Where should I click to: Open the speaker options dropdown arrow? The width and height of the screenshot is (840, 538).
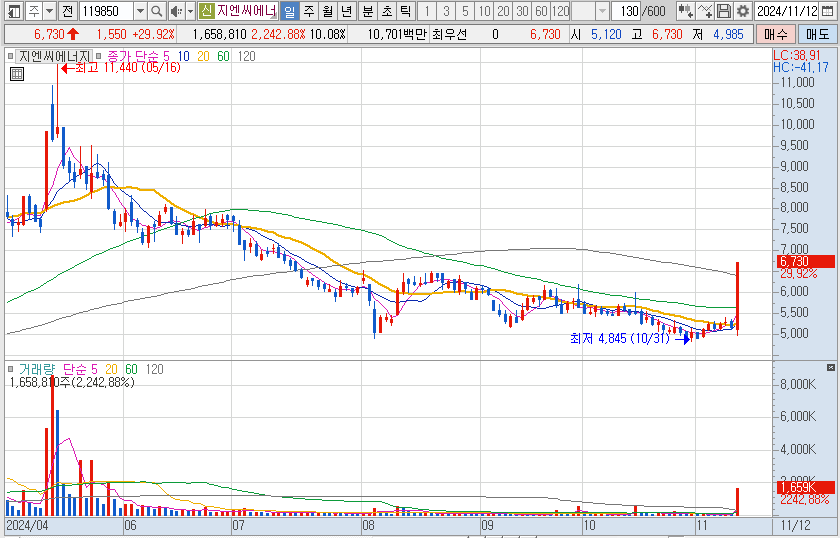(190, 11)
